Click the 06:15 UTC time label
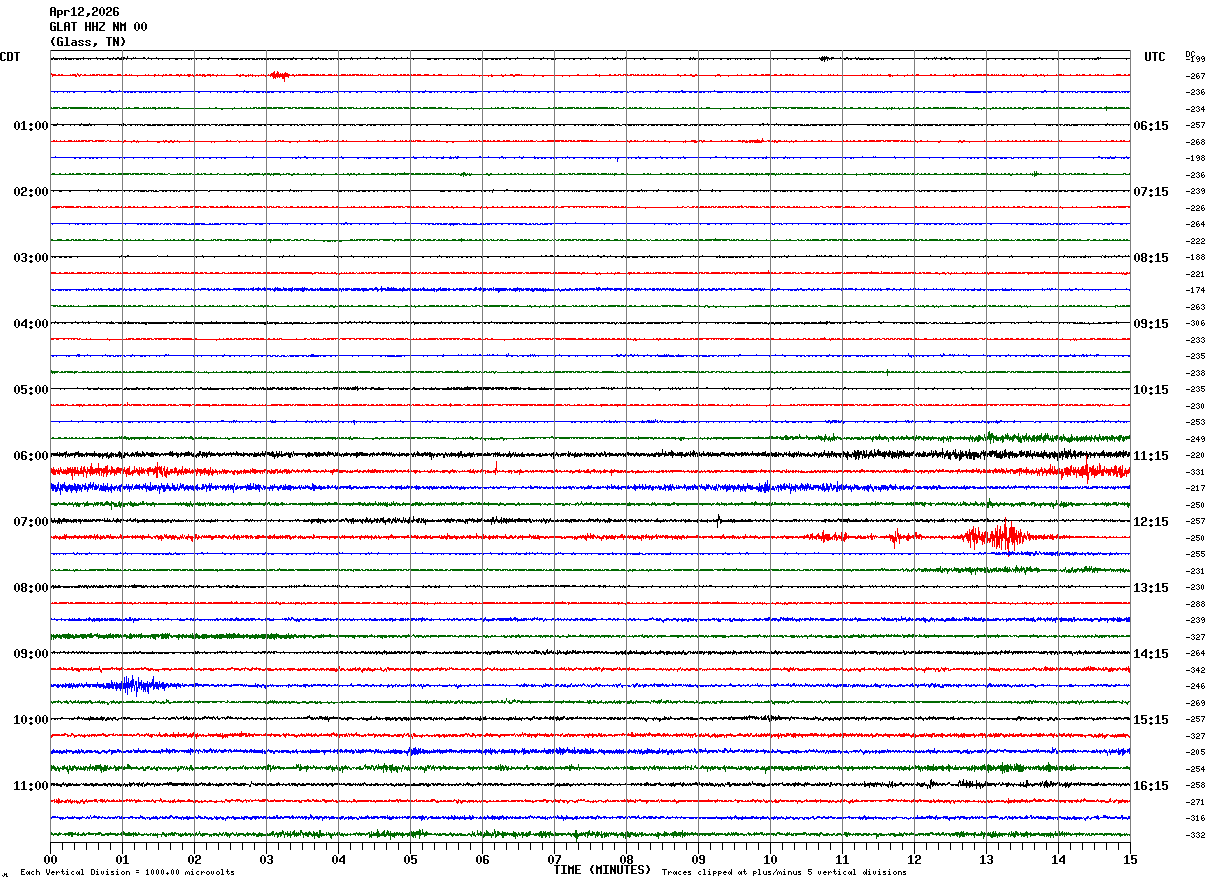This screenshot has height=886, width=1210. 1150,126
